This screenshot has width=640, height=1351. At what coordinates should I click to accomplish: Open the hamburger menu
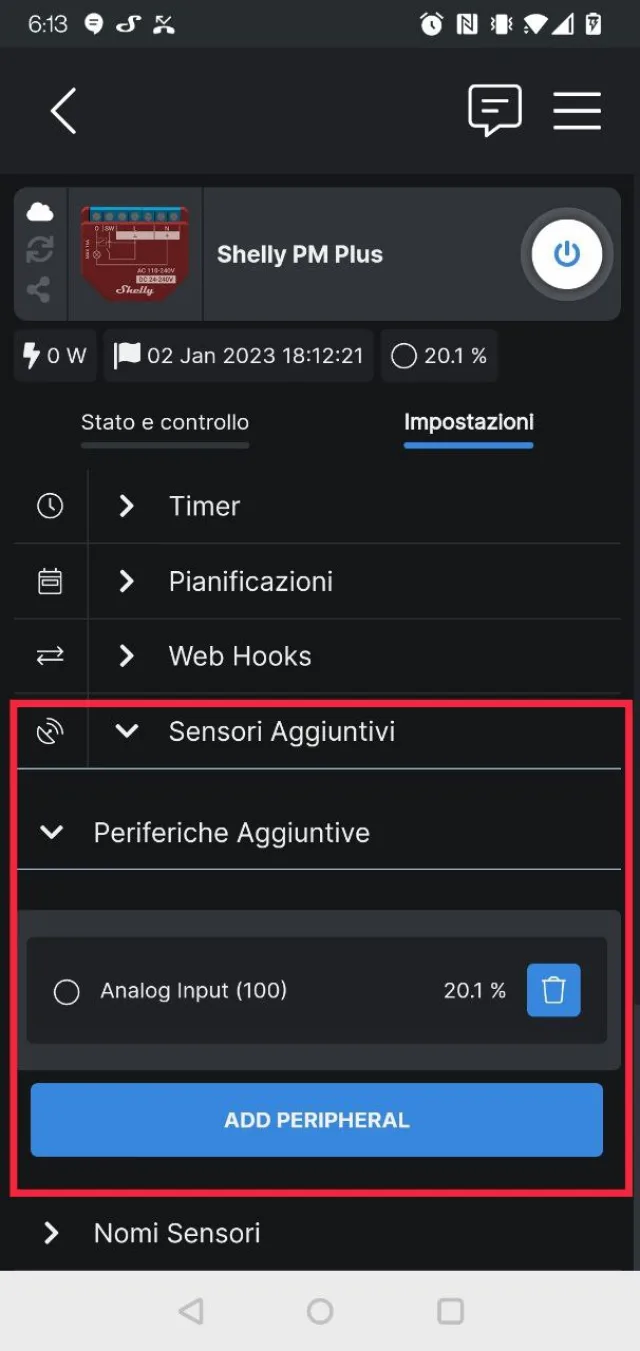(x=576, y=111)
